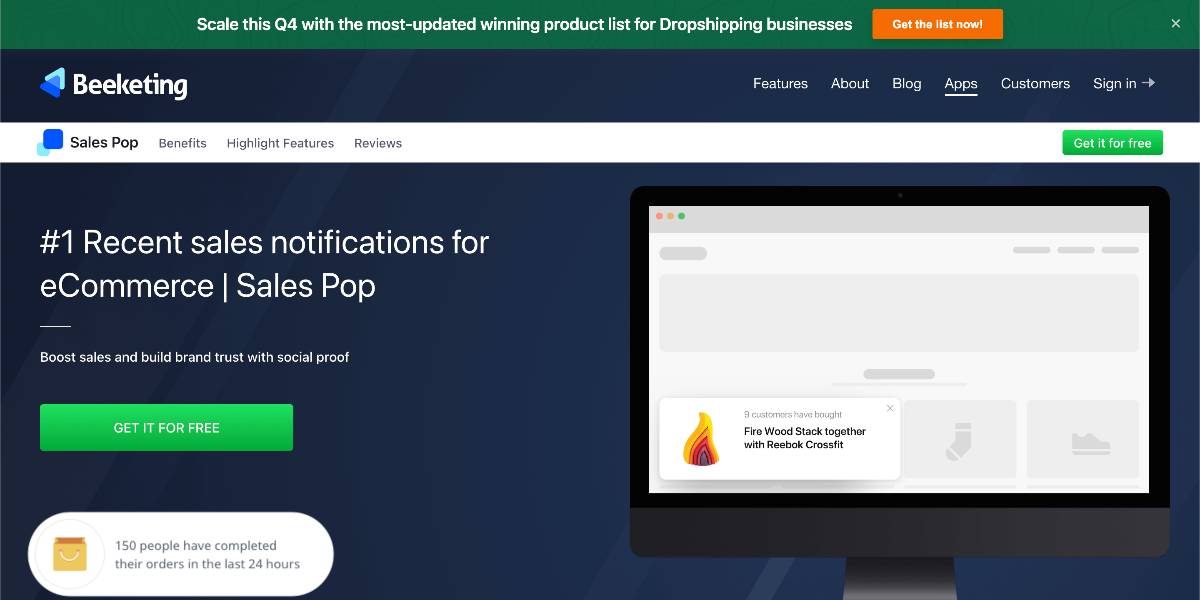
Task: Open the About page
Action: (x=850, y=84)
